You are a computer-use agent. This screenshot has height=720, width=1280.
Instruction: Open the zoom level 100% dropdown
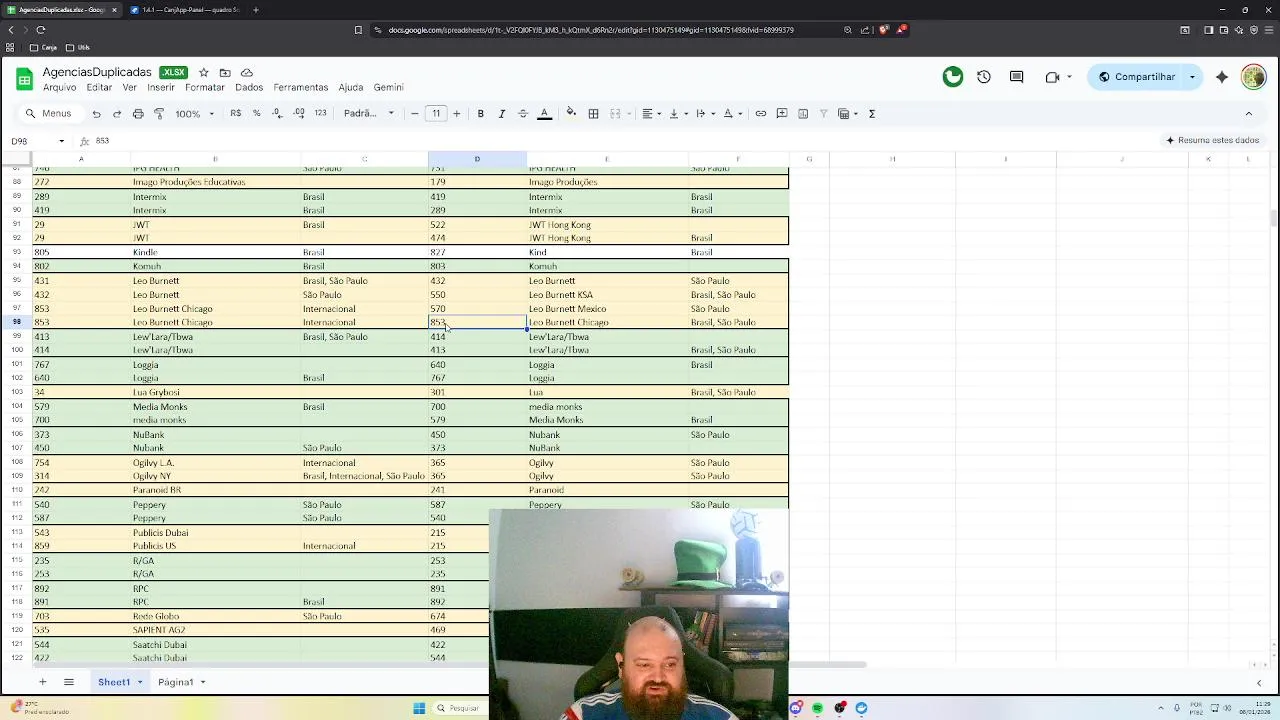(195, 114)
